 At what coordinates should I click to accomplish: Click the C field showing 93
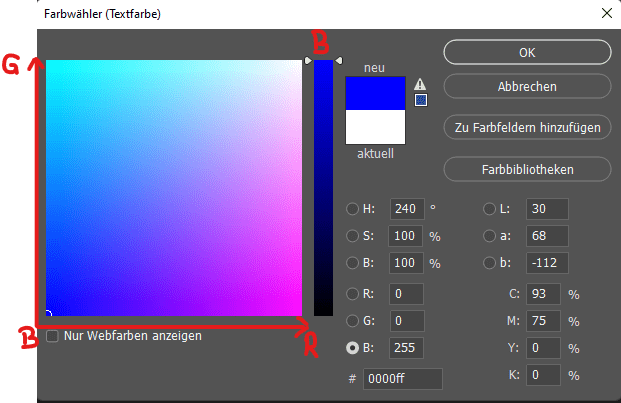tap(543, 294)
